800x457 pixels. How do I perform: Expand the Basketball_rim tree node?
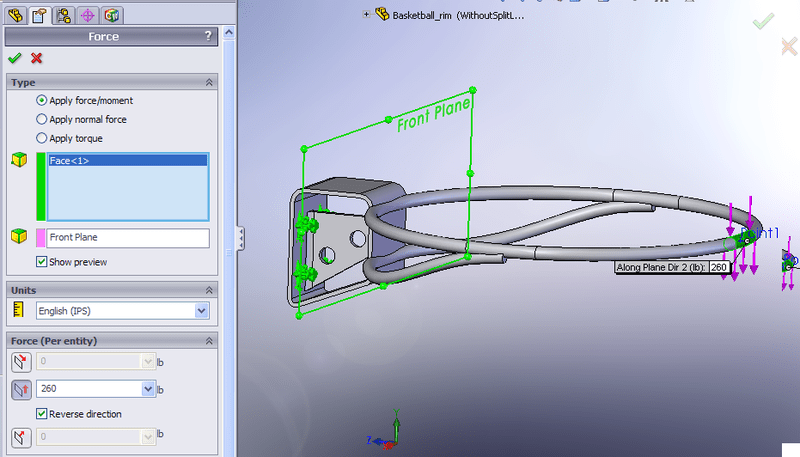point(367,15)
